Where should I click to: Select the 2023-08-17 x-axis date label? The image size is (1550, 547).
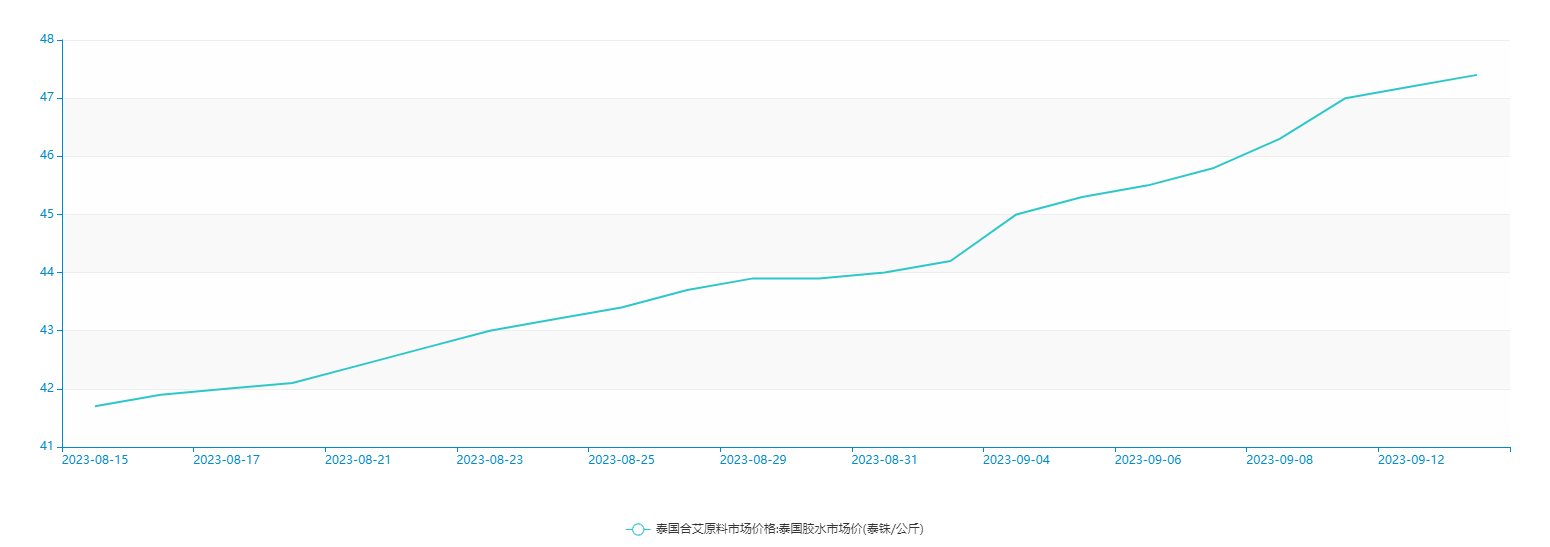pyautogui.click(x=226, y=460)
